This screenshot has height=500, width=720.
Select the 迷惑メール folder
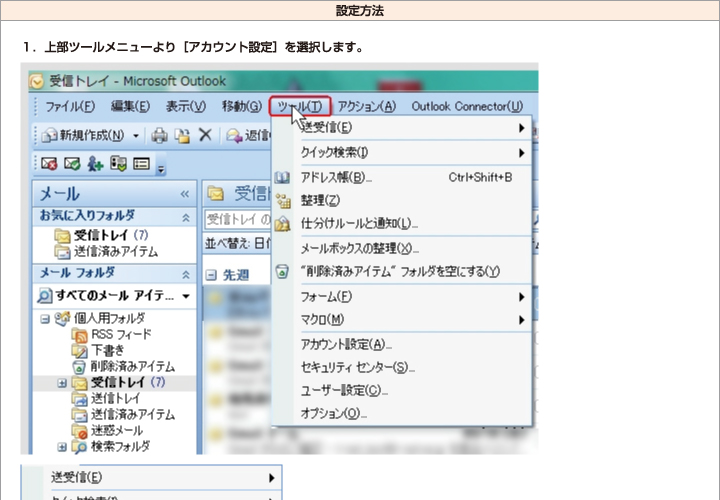click(x=107, y=431)
